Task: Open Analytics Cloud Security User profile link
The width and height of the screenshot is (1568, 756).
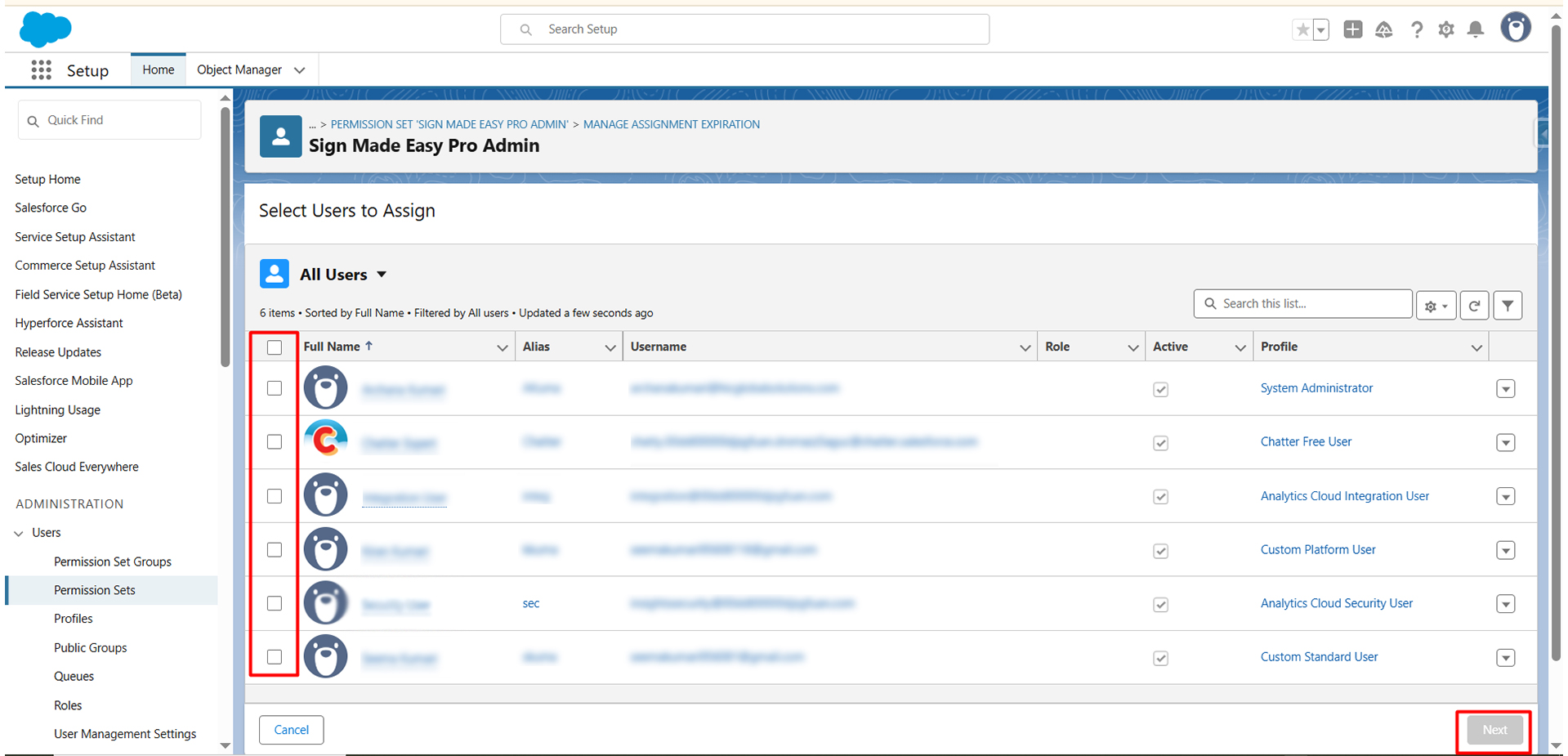Action: (x=1337, y=603)
